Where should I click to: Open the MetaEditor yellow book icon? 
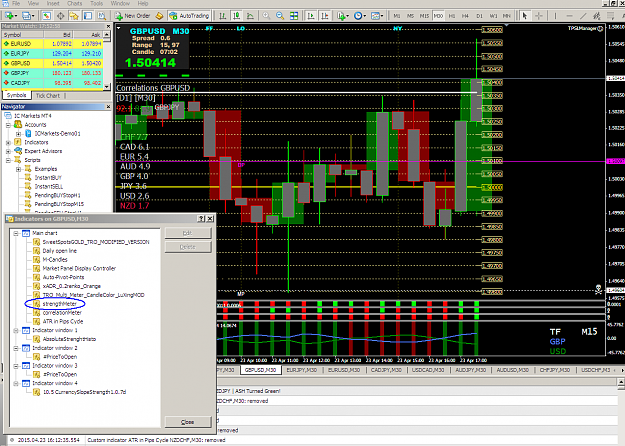pyautogui.click(x=159, y=16)
